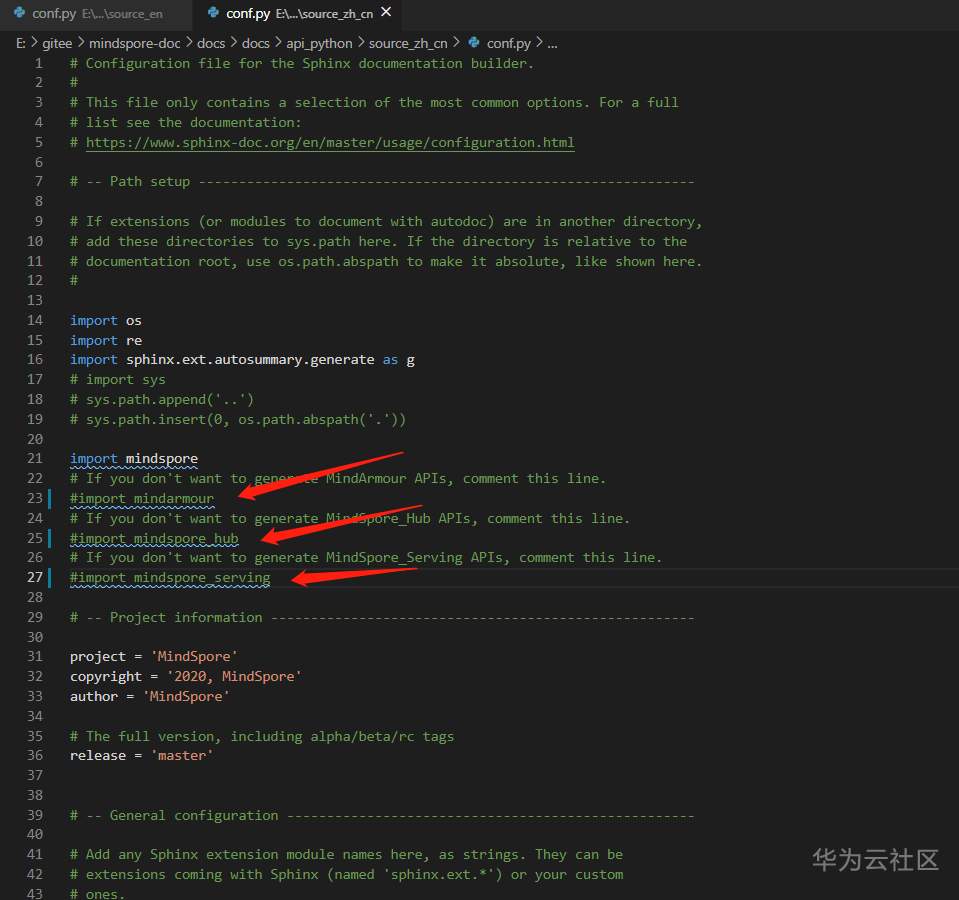Image resolution: width=959 pixels, height=900 pixels.
Task: Open the sphinx-doc.org configuration link
Action: [330, 142]
